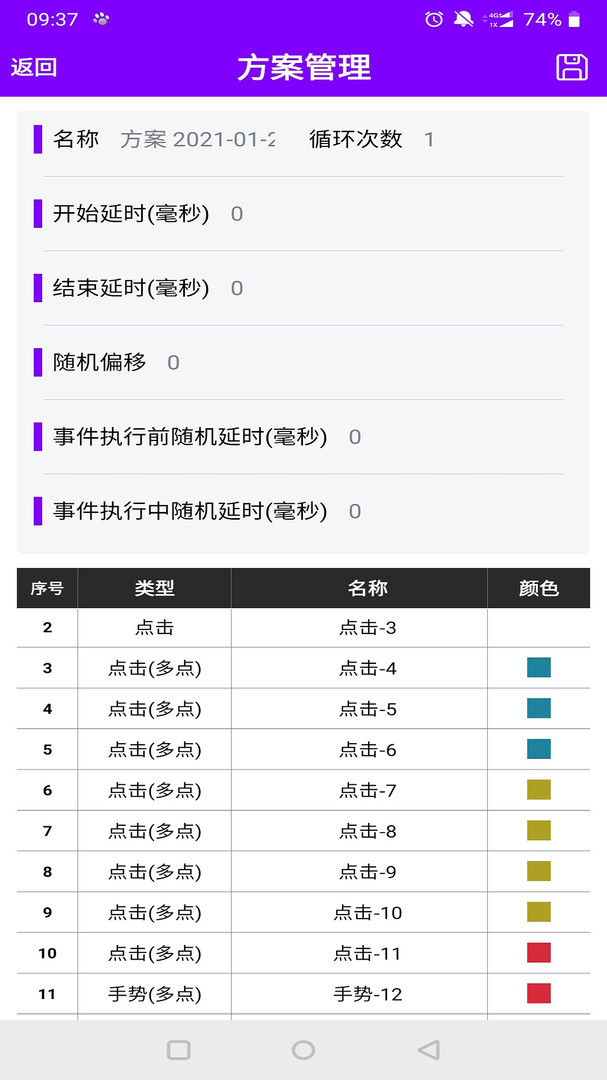This screenshot has width=607, height=1080.
Task: Select the 点击-10 event row name
Action: [368, 912]
